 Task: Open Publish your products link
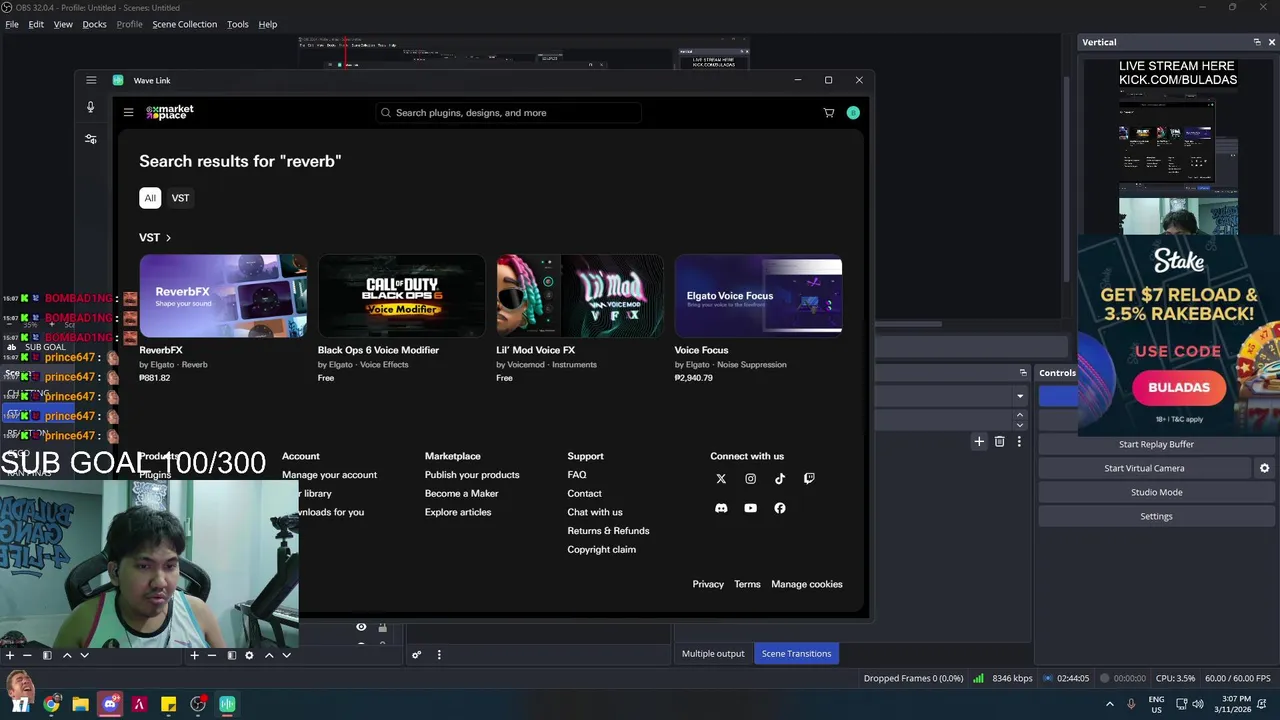click(x=472, y=475)
